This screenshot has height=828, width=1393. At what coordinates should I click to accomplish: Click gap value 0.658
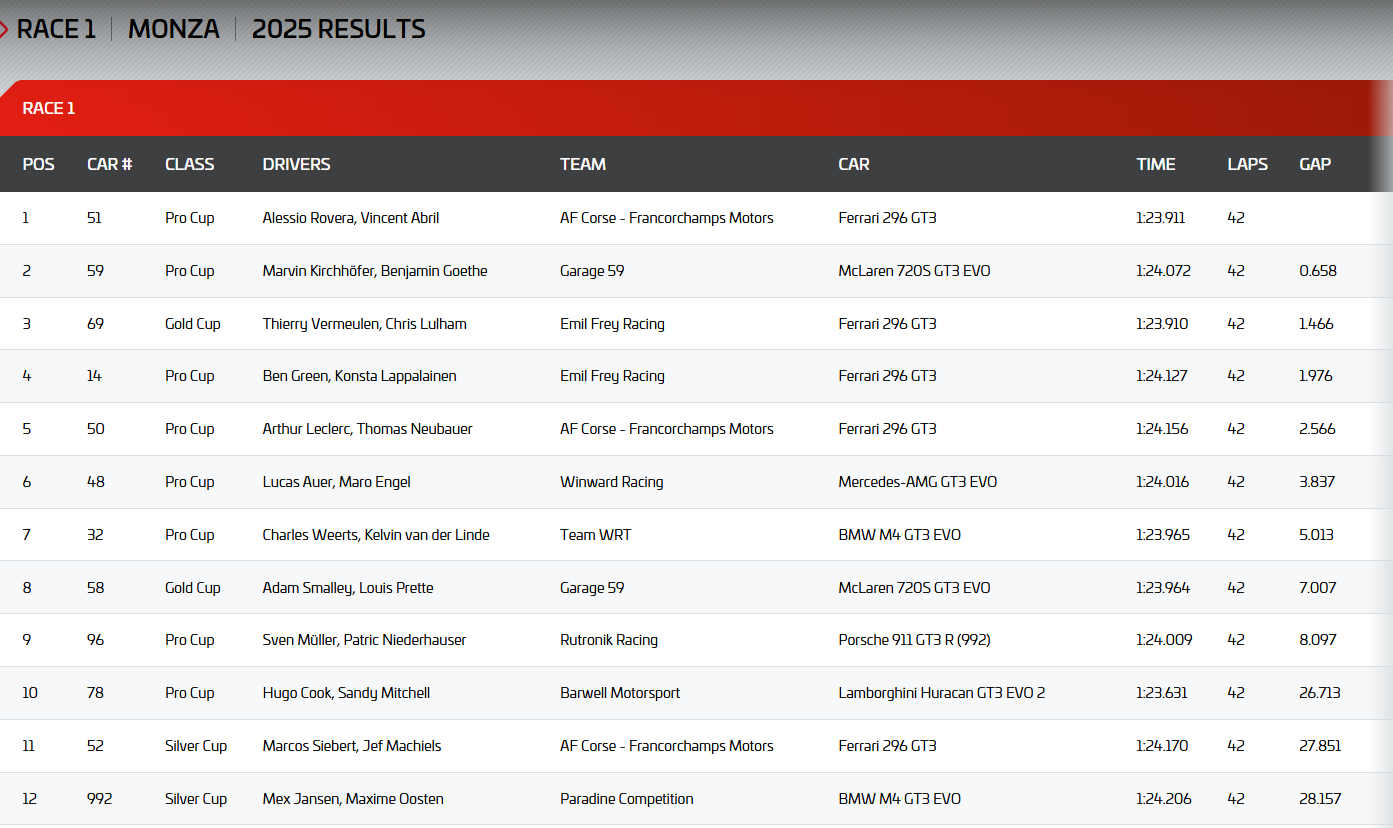click(1318, 271)
